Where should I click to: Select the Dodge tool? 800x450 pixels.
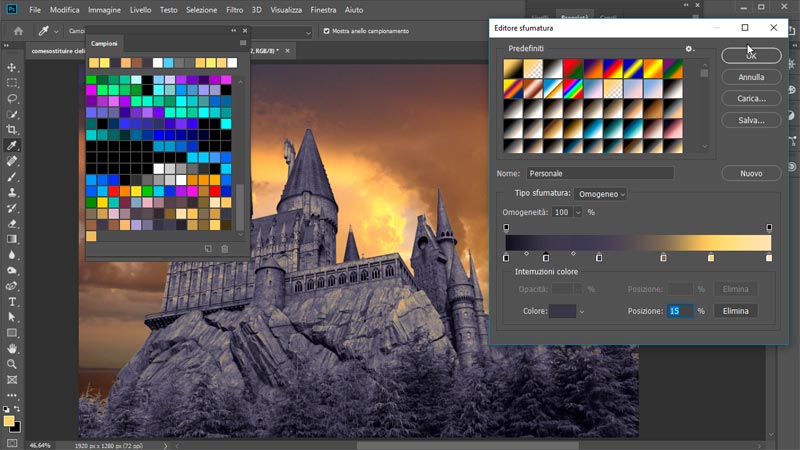(x=12, y=270)
